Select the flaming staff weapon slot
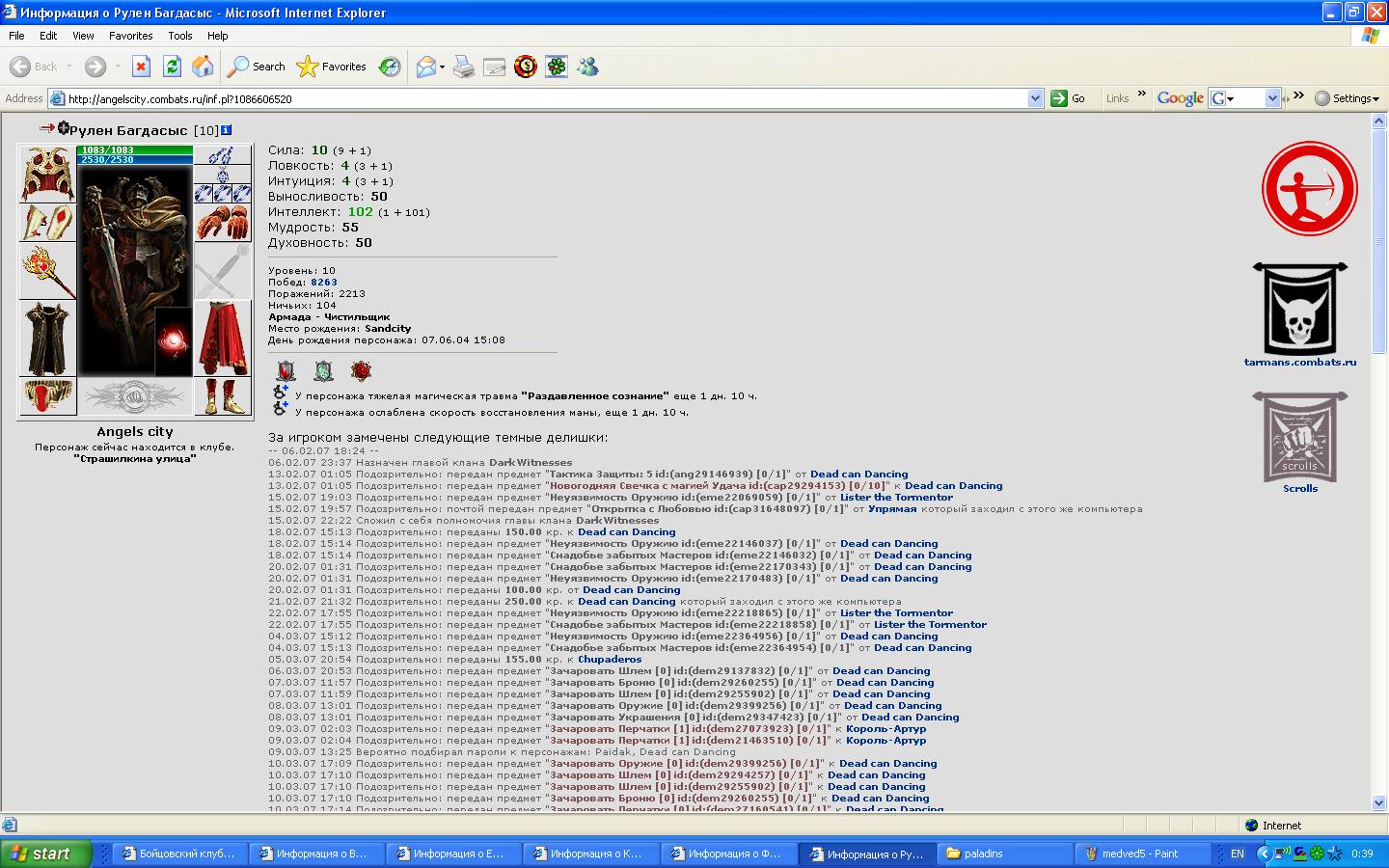The image size is (1389, 868). [x=47, y=271]
